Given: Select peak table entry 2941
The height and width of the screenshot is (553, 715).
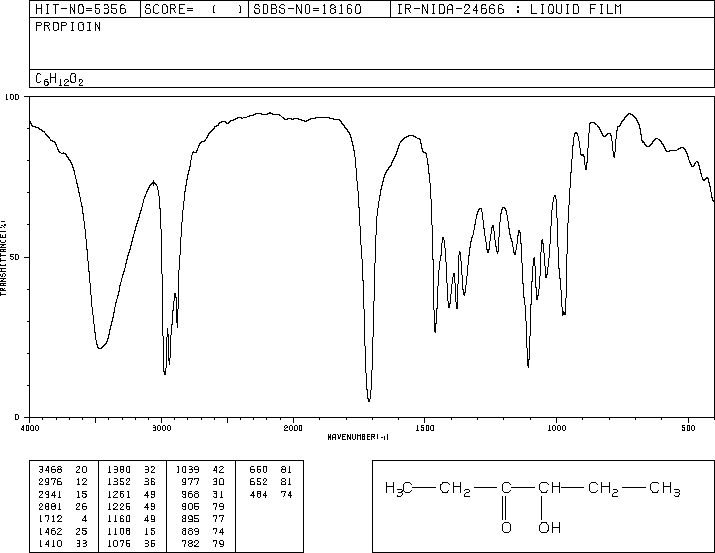Looking at the screenshot, I should [x=50, y=495].
